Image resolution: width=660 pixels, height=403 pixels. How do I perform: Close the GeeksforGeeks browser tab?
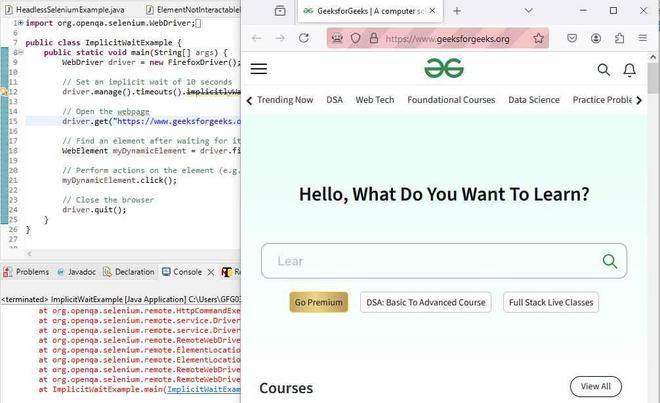pyautogui.click(x=432, y=11)
